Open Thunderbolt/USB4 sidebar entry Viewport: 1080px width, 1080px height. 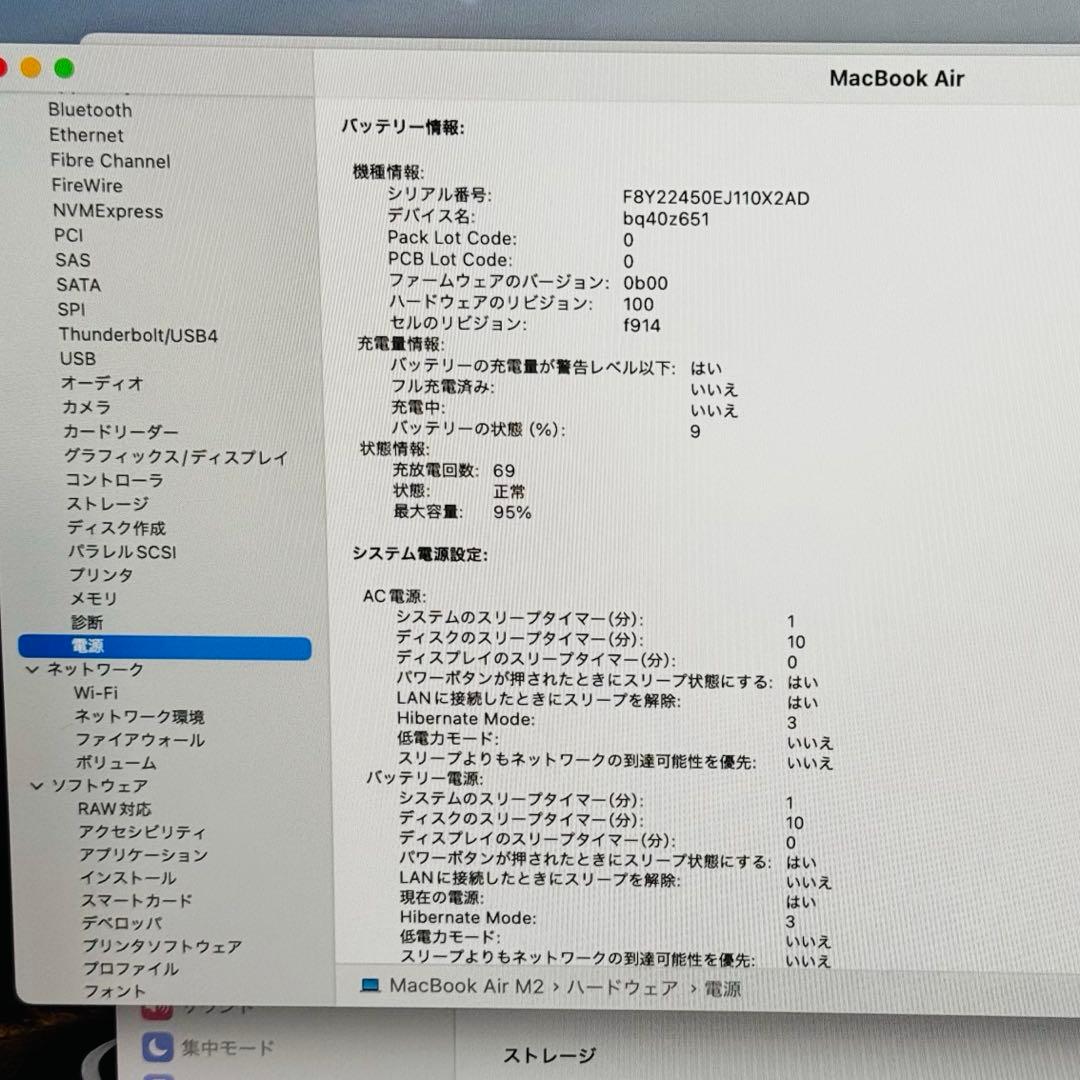pos(138,335)
